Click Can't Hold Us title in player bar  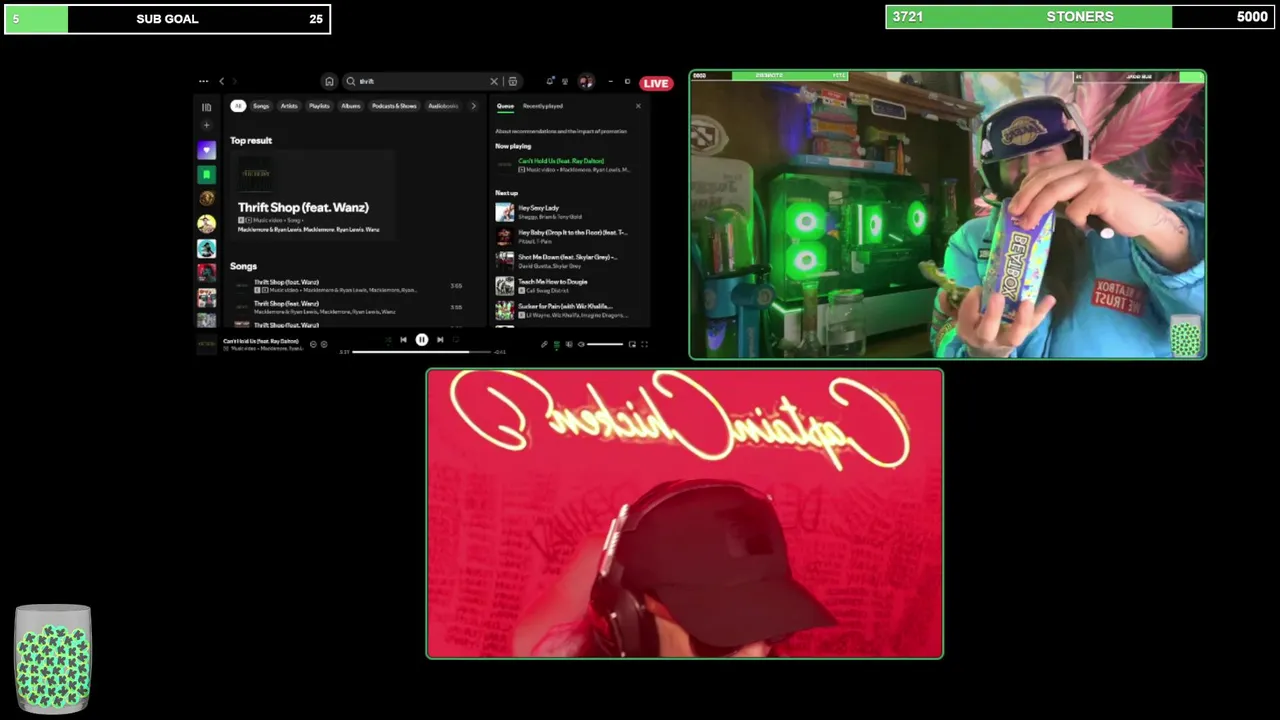[261, 341]
